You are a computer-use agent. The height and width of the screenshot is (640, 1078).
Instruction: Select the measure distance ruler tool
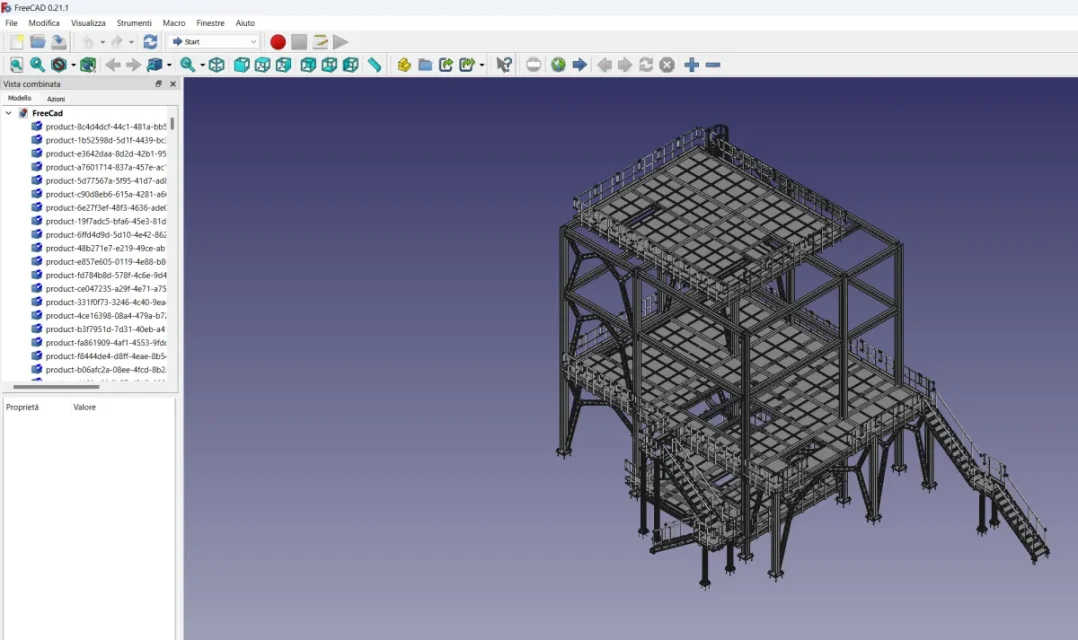374,65
